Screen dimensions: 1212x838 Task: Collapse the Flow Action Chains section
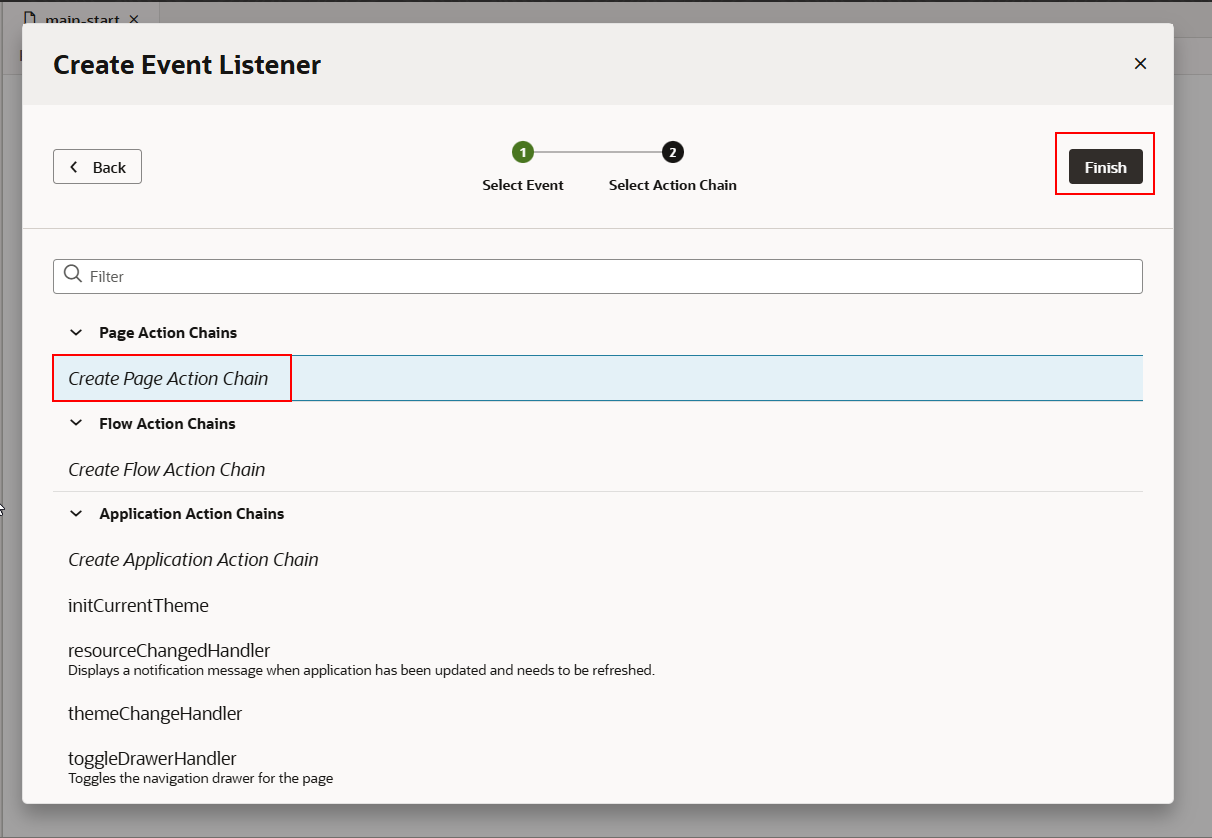76,424
